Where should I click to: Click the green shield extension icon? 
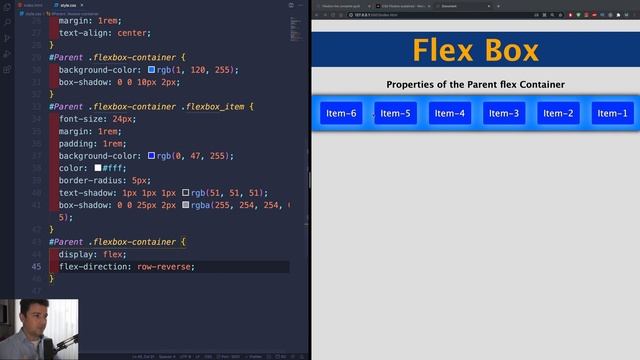578,15
